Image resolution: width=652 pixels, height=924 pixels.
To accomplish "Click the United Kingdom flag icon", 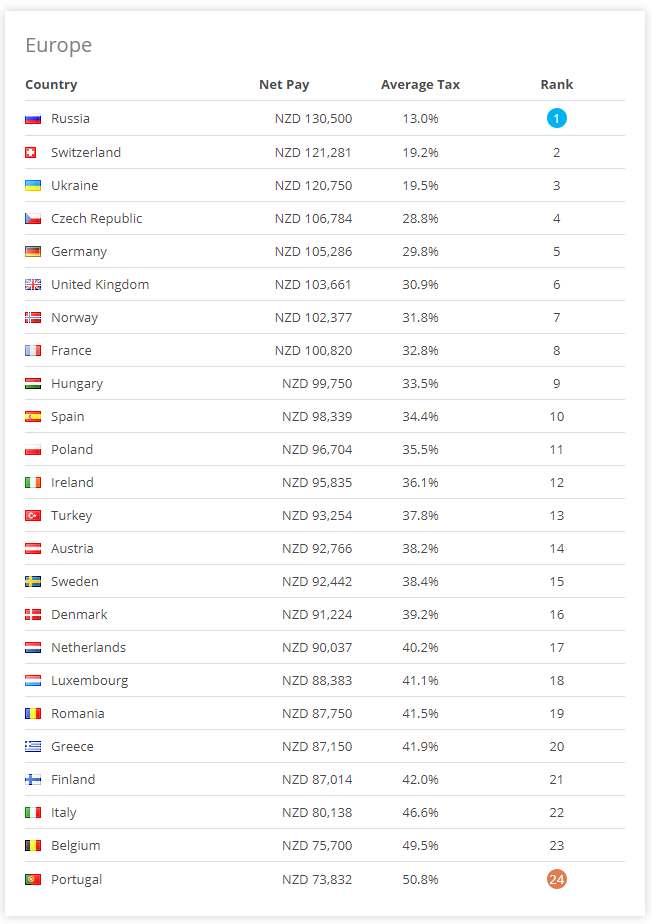I will click(x=33, y=285).
